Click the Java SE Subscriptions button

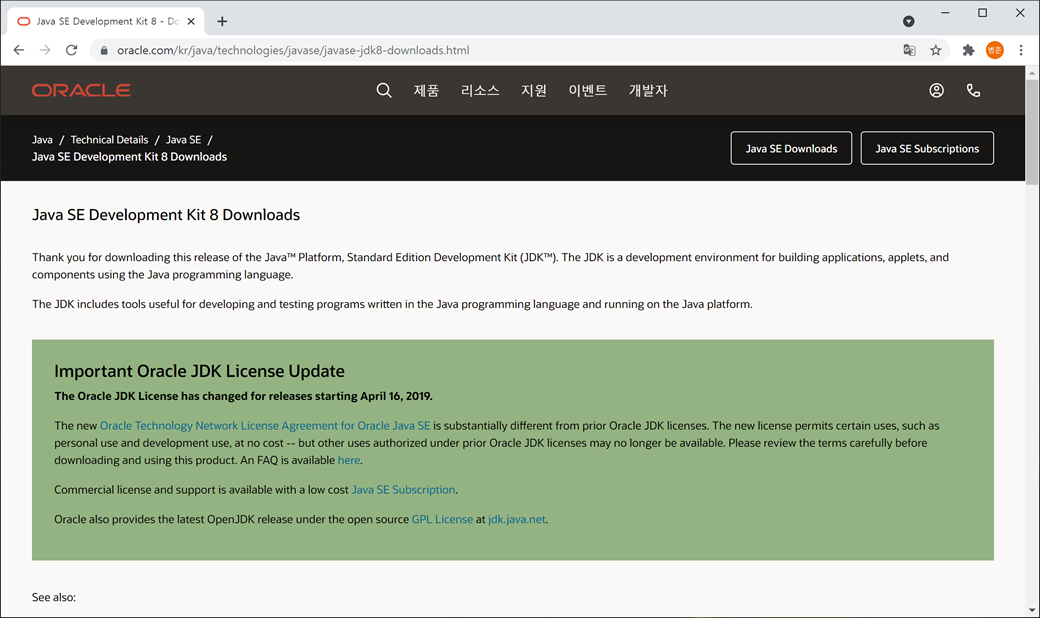927,149
